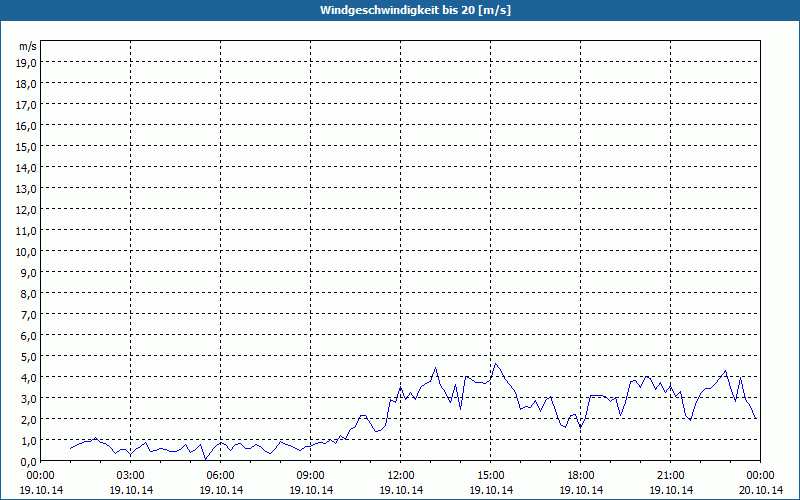Click the 17,0 y-axis value
800x500 pixels.
pyautogui.click(x=27, y=105)
